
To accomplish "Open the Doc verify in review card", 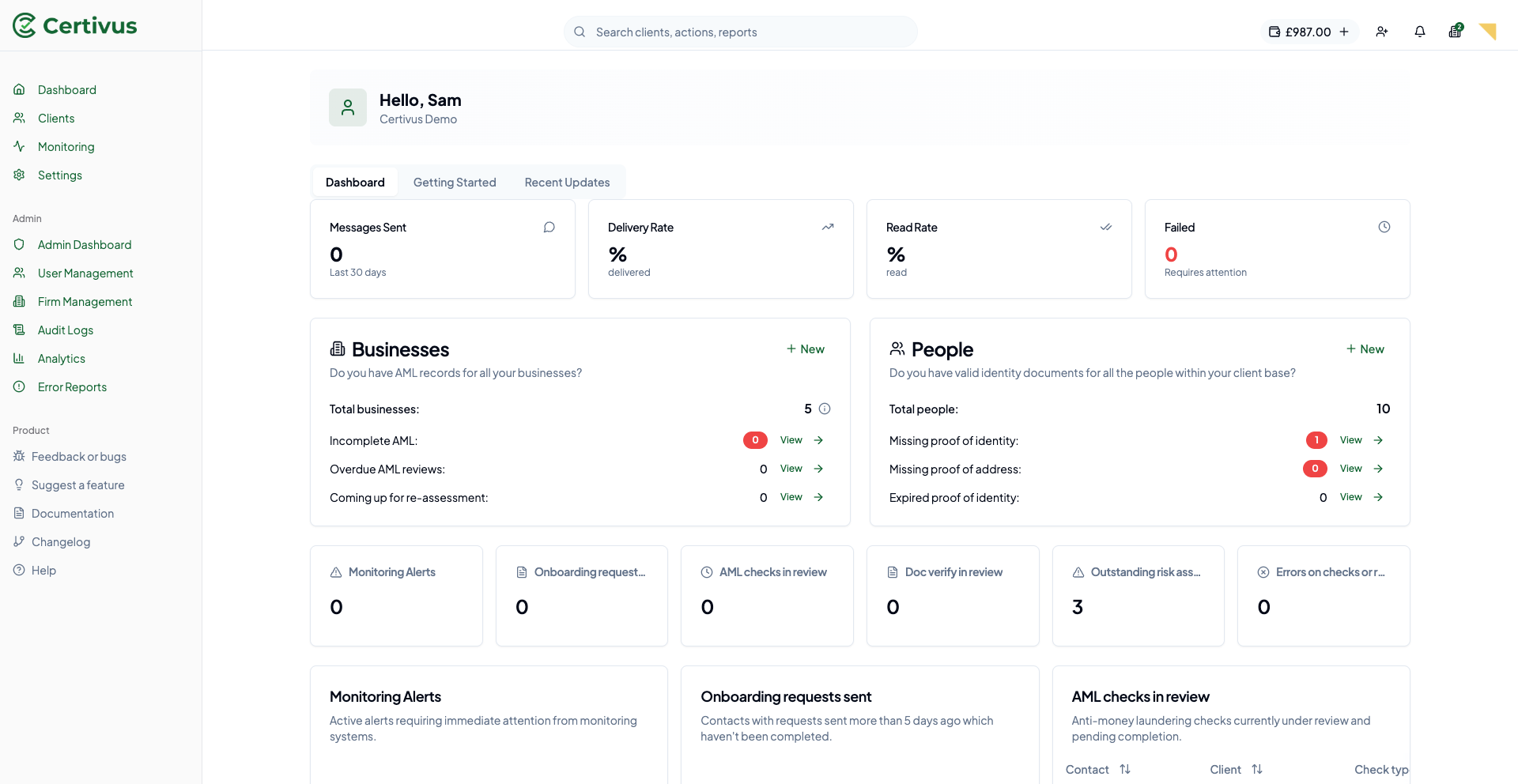I will (953, 596).
